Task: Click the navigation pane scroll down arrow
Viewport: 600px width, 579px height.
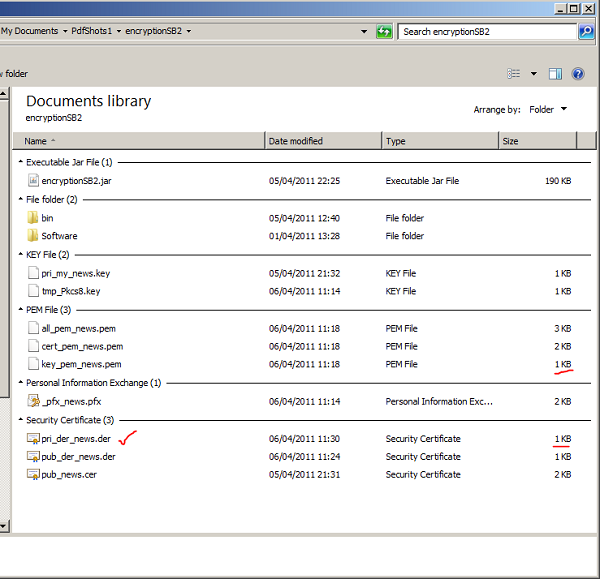Action: (x=4, y=526)
